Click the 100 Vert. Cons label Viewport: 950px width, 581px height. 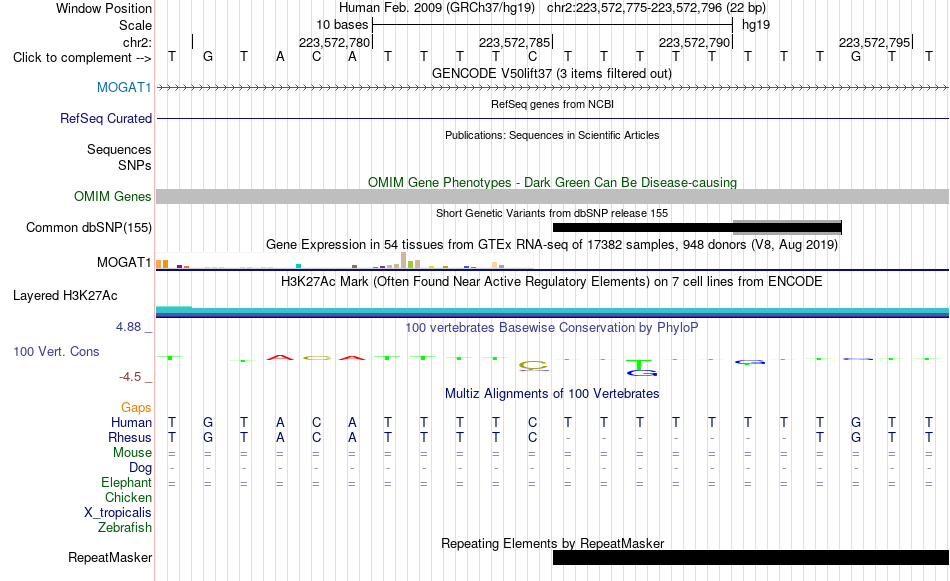(x=56, y=351)
